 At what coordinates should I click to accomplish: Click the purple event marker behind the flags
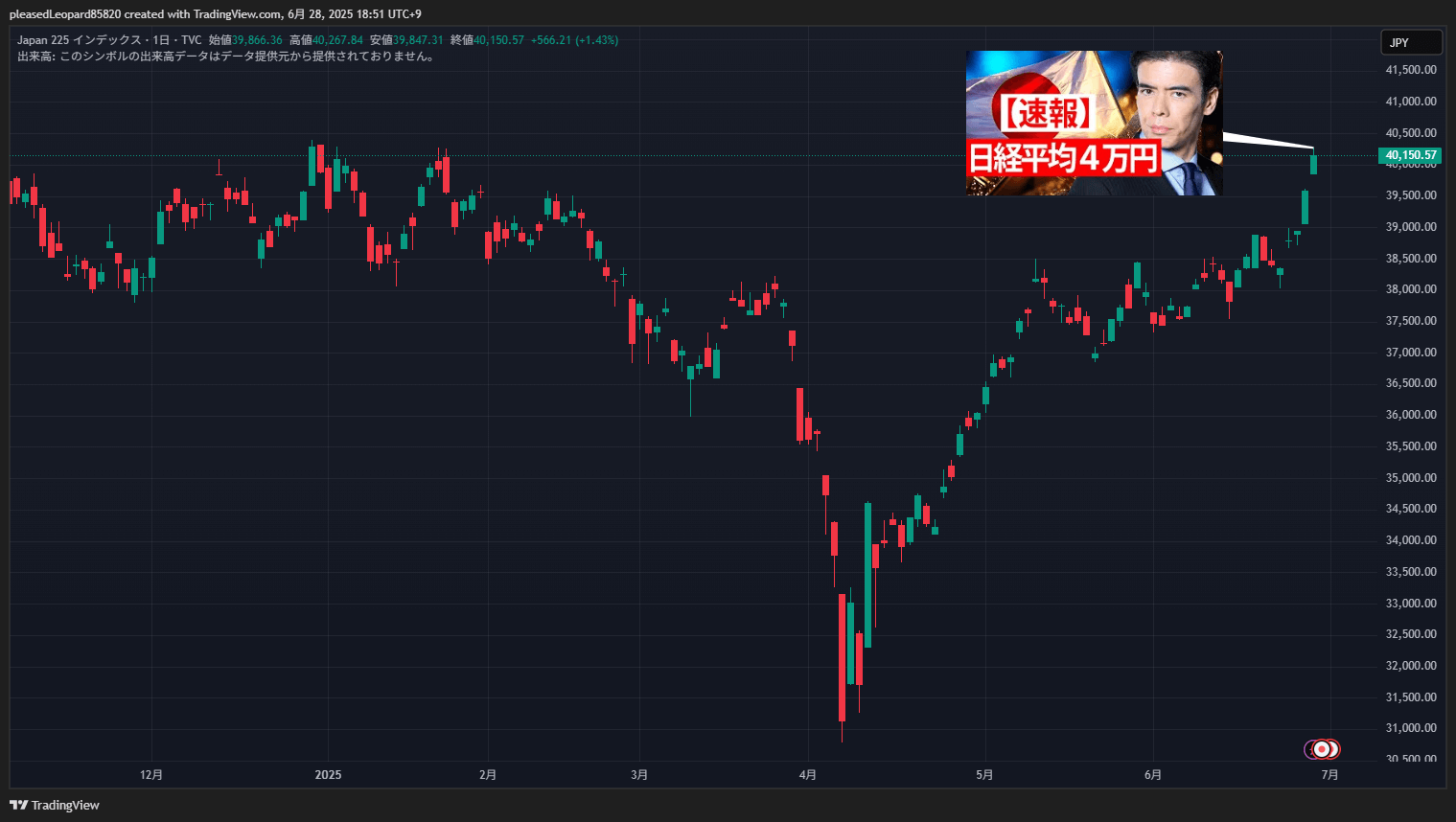[1308, 749]
